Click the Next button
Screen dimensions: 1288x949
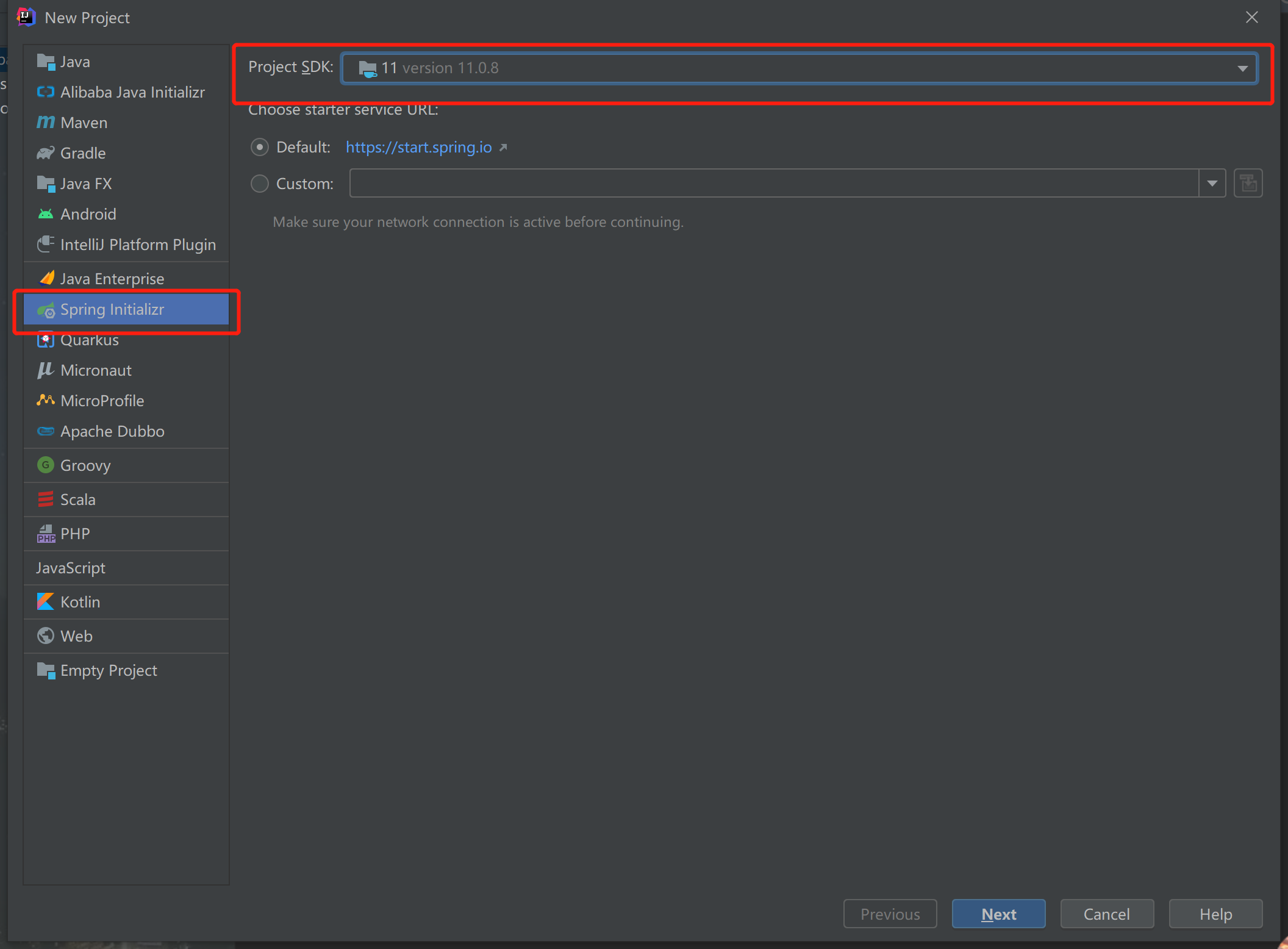coord(998,914)
